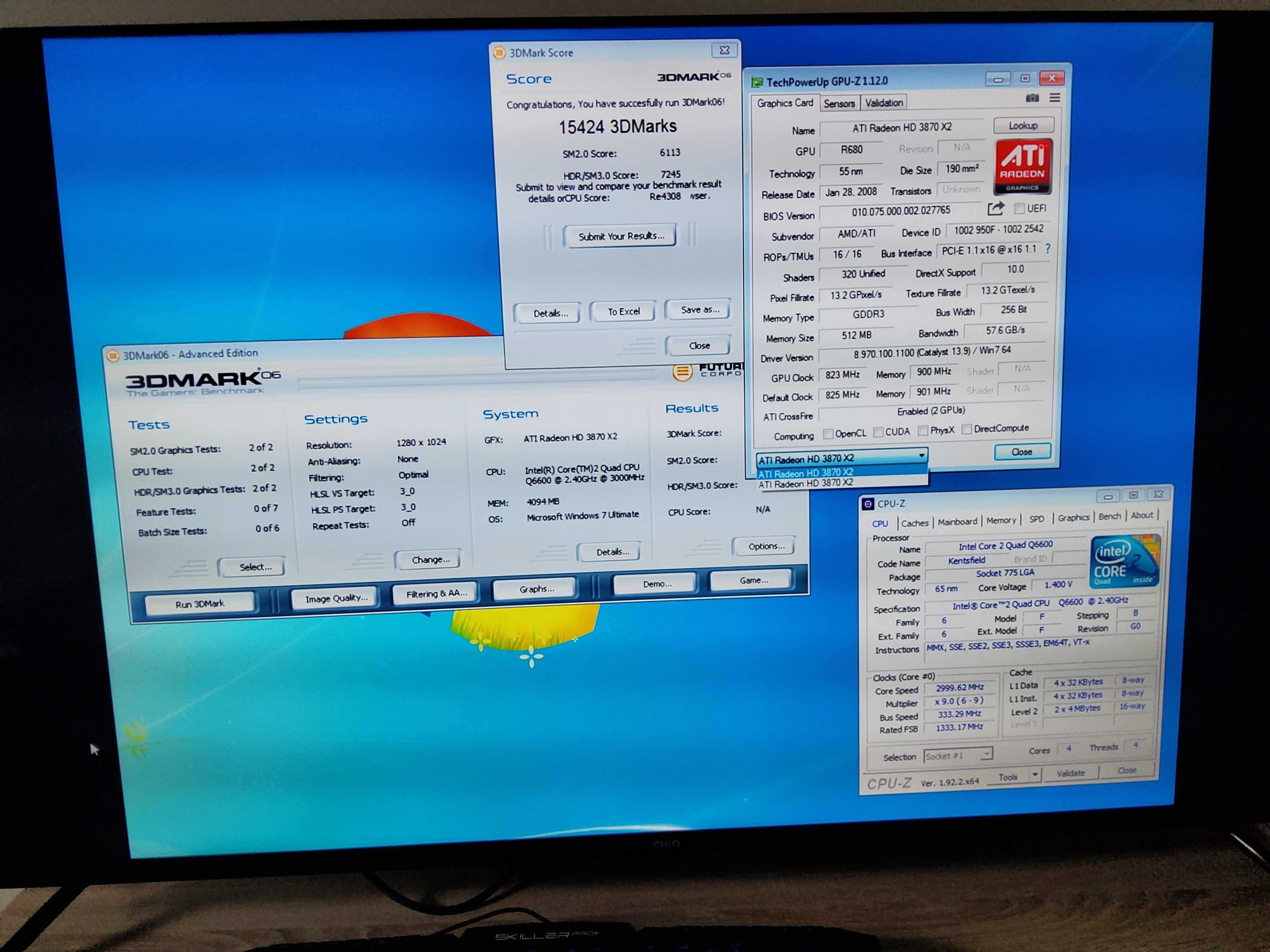Toggle the OpenCL computing checkbox
The width and height of the screenshot is (1270, 952).
828,434
